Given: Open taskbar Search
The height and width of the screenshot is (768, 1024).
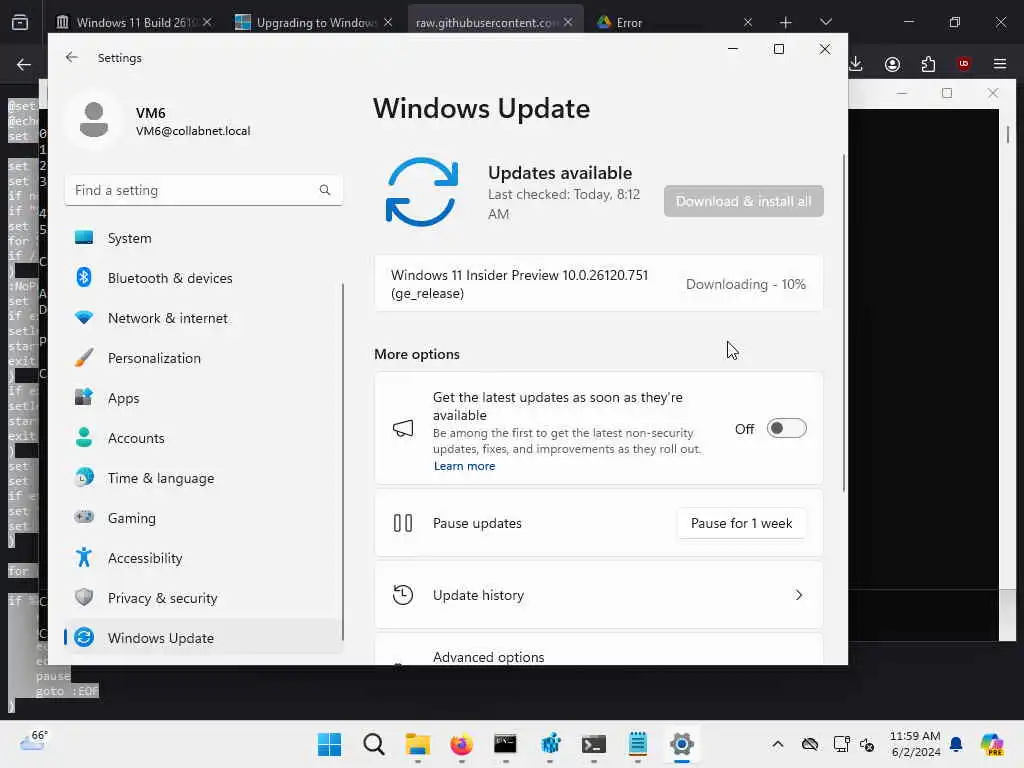Looking at the screenshot, I should pyautogui.click(x=374, y=744).
